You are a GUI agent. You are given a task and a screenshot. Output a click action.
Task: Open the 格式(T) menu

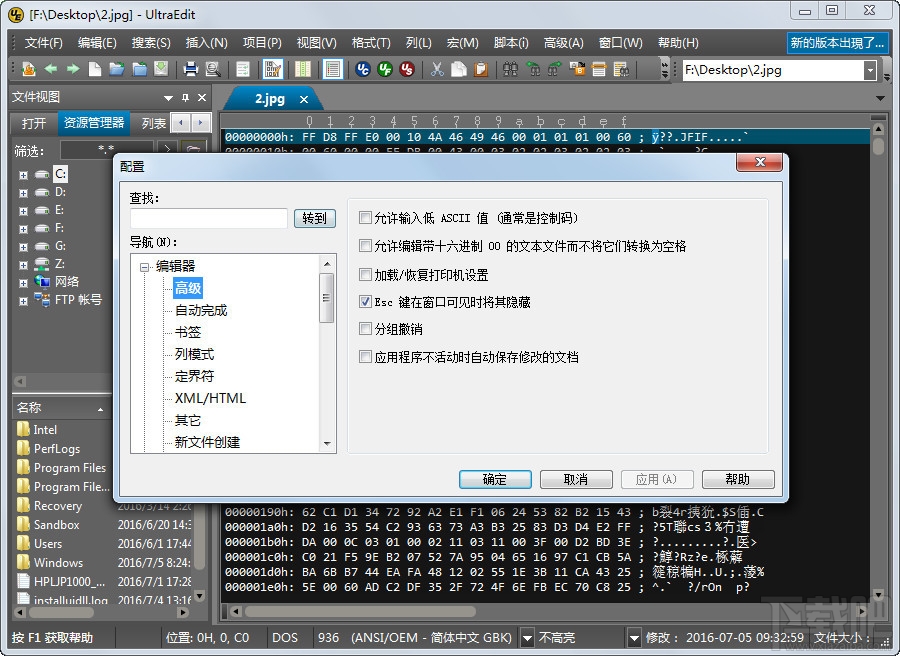[x=371, y=43]
